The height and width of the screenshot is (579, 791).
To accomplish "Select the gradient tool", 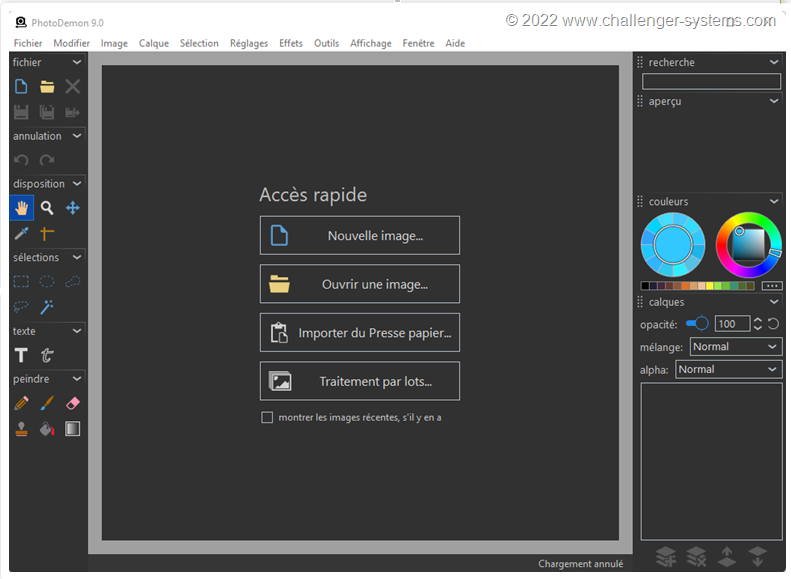I will pos(73,429).
